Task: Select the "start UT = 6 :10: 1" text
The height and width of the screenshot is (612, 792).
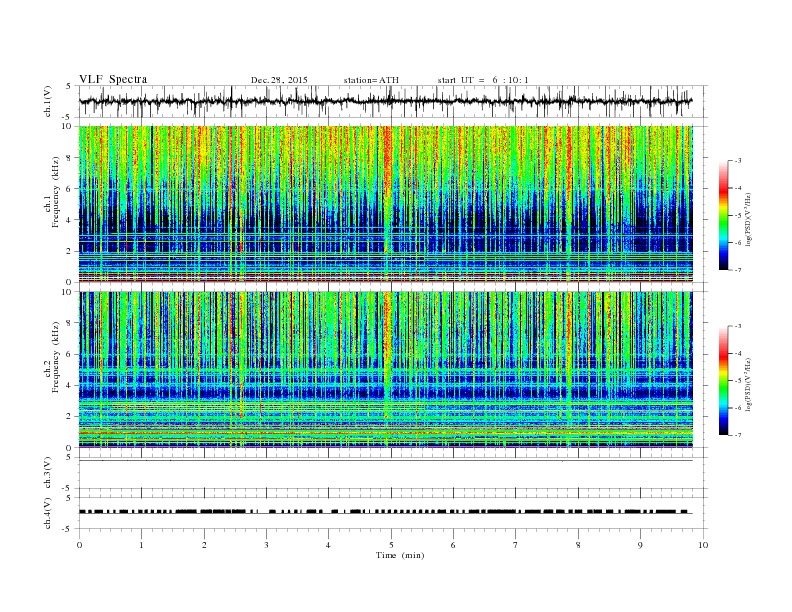Action: click(x=483, y=80)
